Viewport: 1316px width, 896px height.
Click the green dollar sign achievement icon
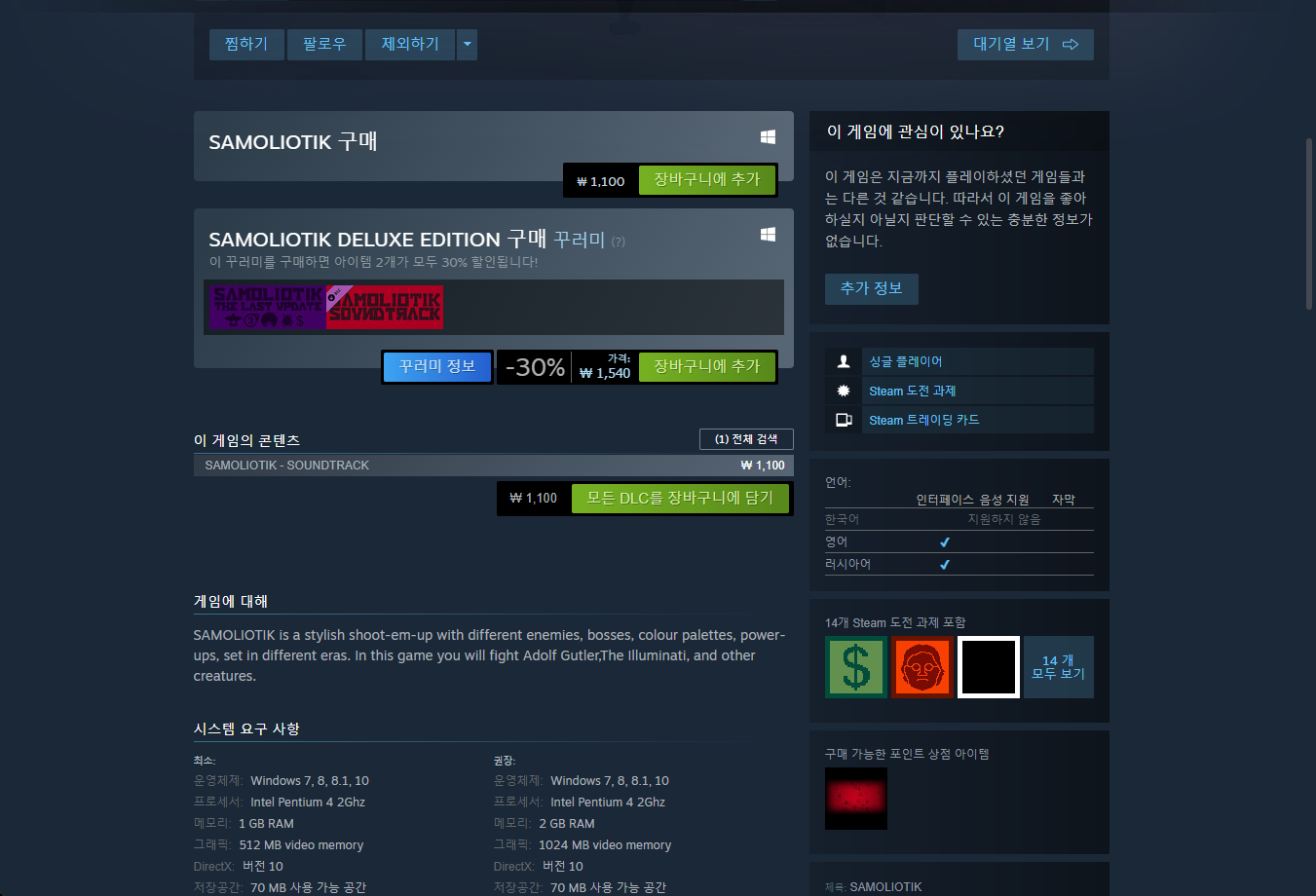point(856,667)
